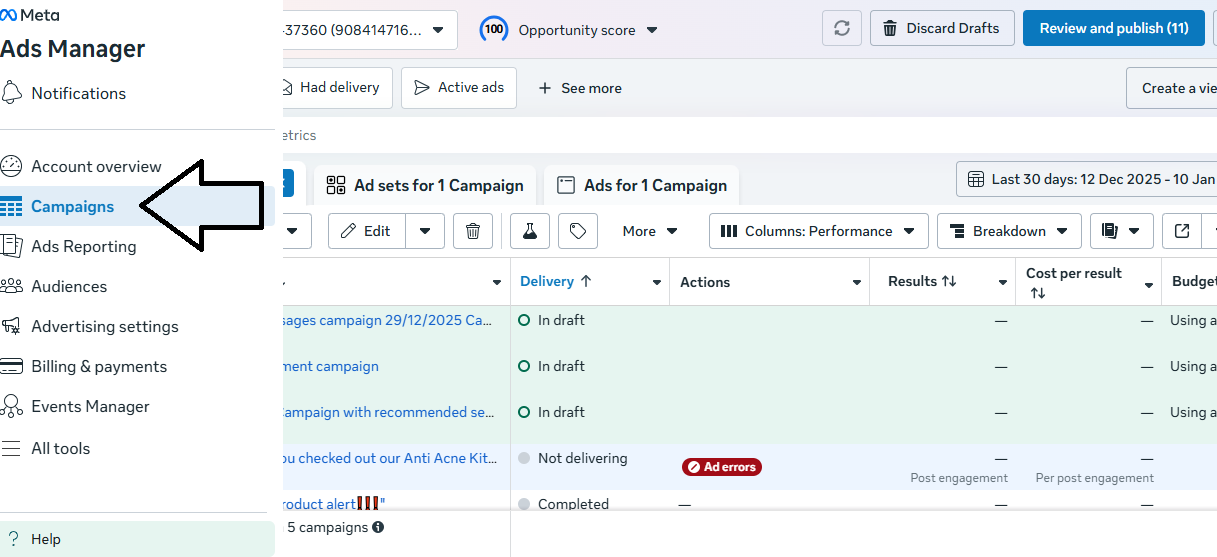The height and width of the screenshot is (557, 1217).
Task: Click Discard Drafts button
Action: click(x=942, y=28)
